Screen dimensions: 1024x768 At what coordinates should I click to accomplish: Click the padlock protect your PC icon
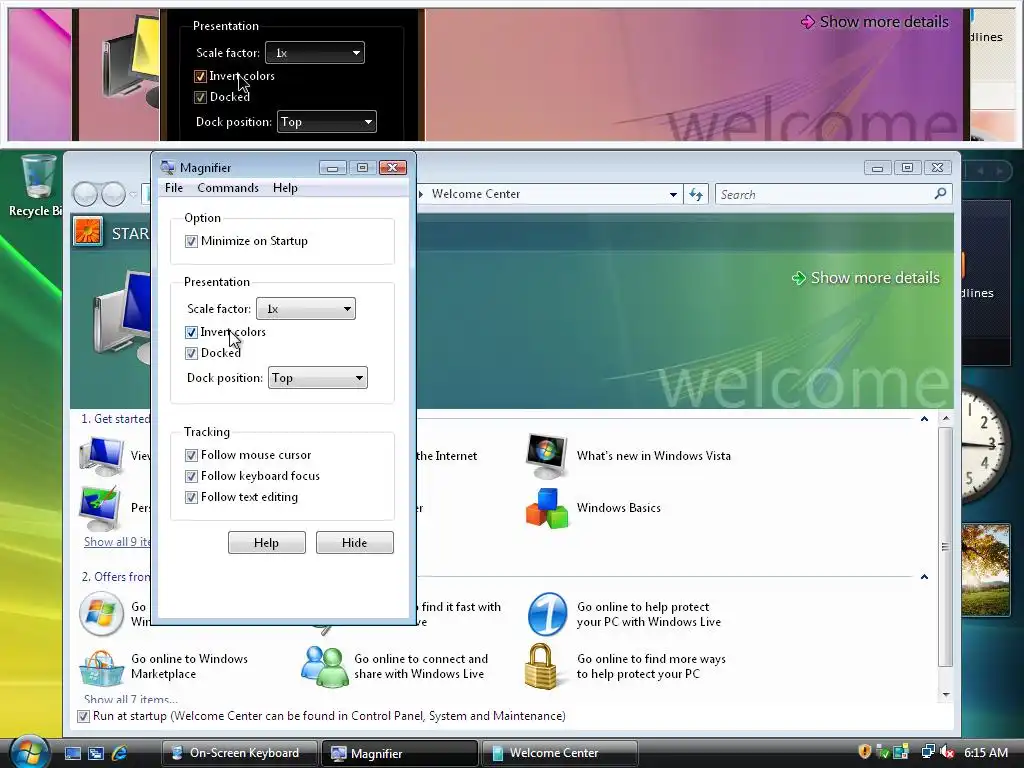[541, 666]
